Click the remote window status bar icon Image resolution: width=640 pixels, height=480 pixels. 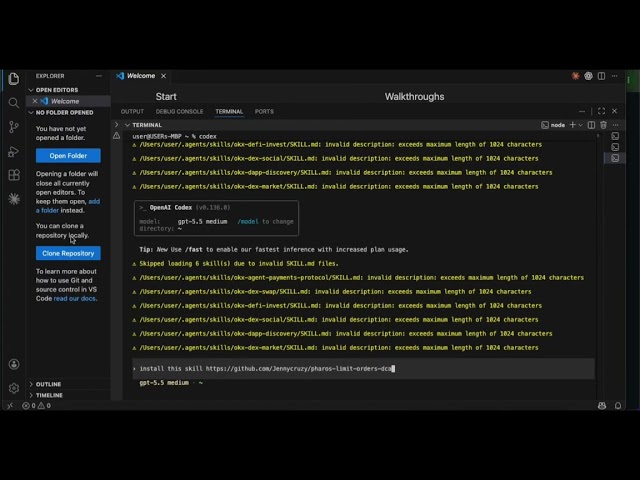click(10, 406)
